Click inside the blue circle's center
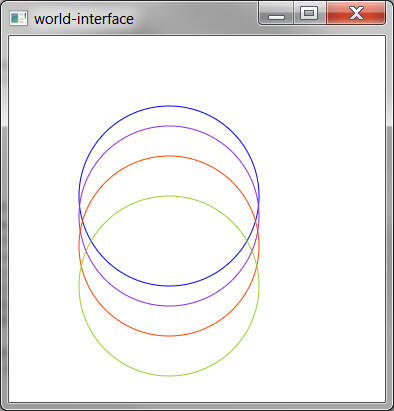Viewport: 394px width, 411px height. [x=169, y=196]
